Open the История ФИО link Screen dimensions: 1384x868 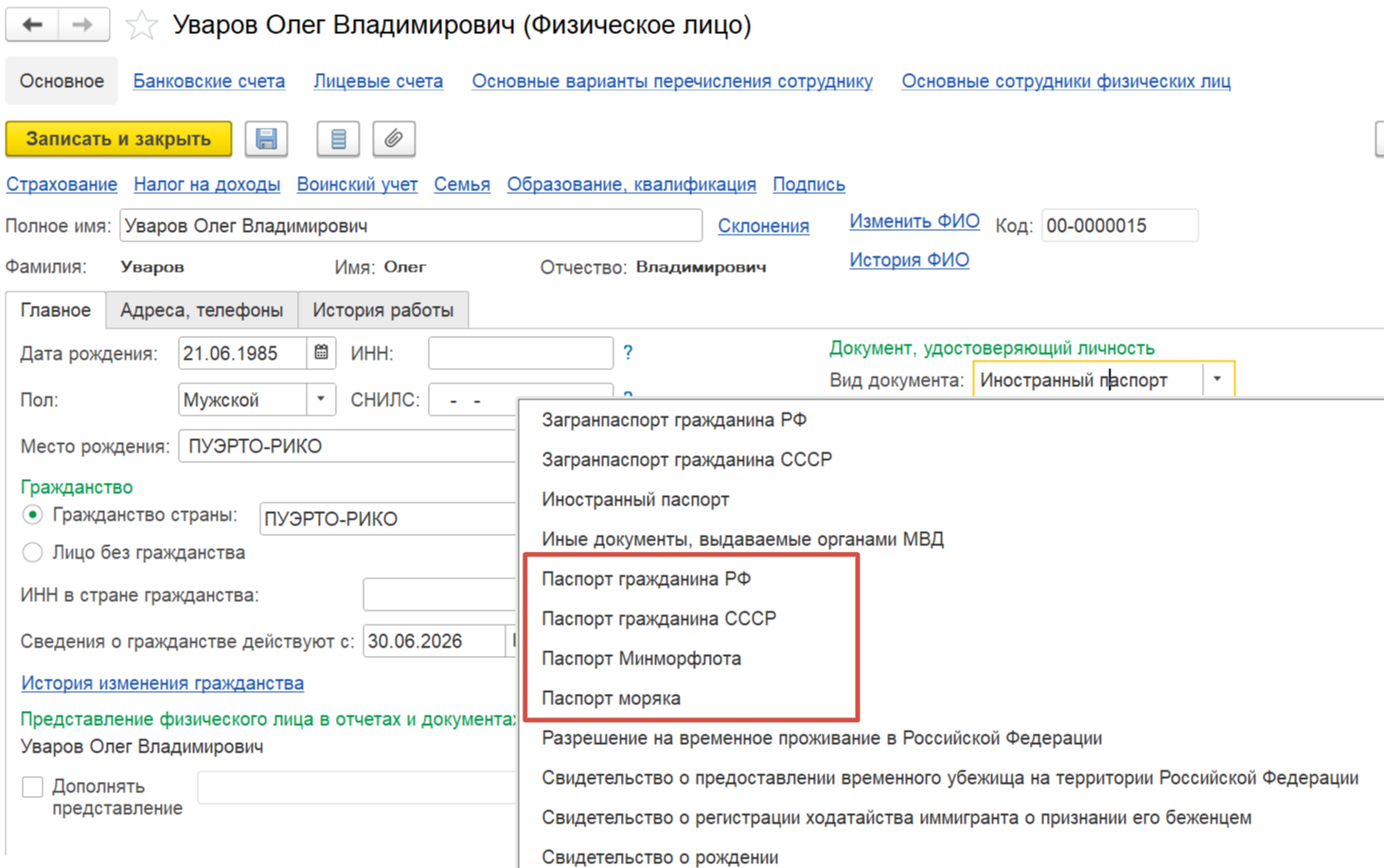909,260
